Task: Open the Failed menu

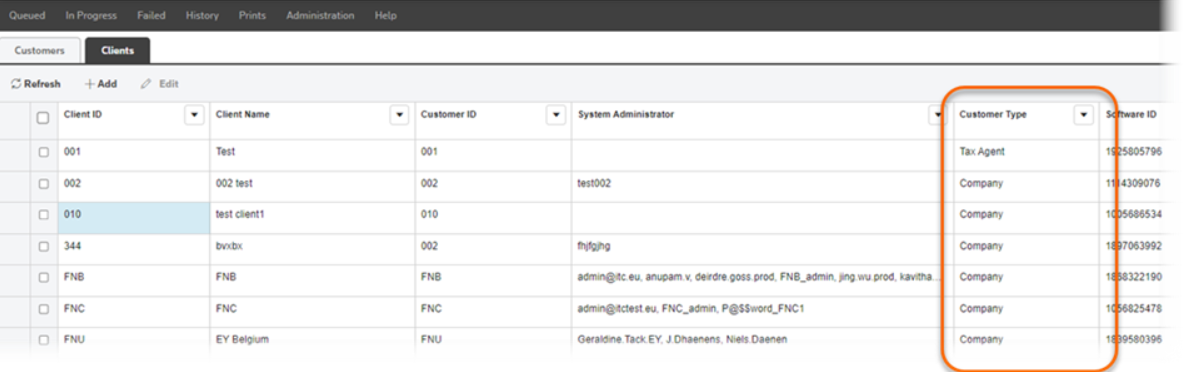Action: click(x=152, y=15)
